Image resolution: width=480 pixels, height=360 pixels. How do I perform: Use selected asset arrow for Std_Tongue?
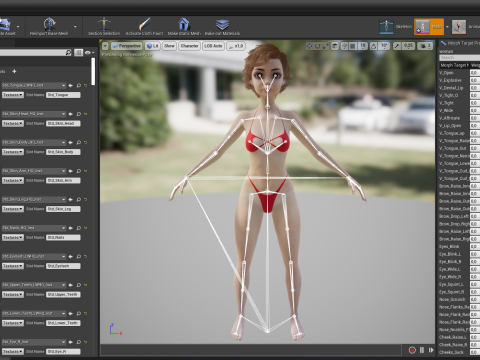(x=71, y=86)
